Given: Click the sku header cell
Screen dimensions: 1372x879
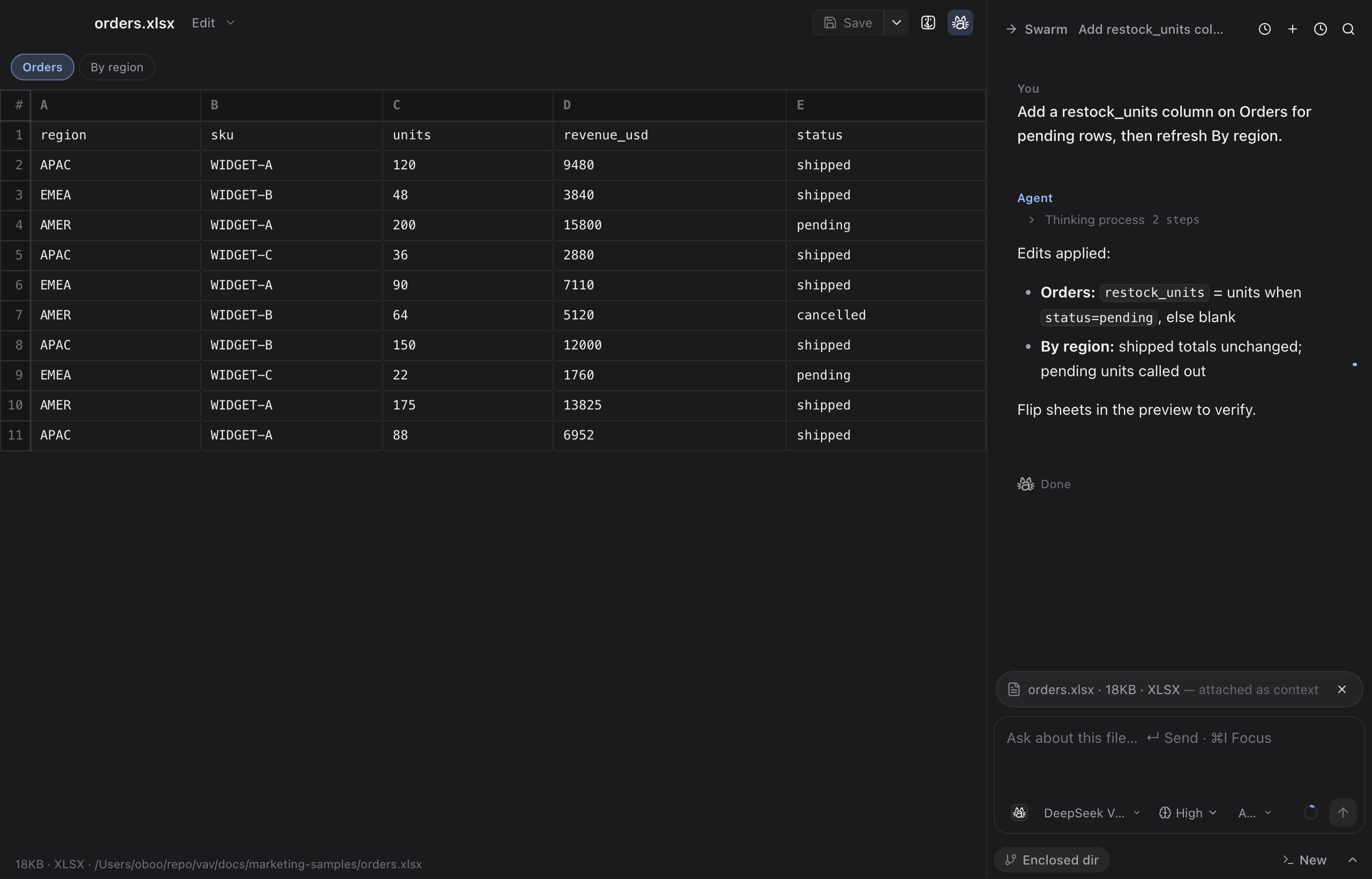Looking at the screenshot, I should 291,135.
